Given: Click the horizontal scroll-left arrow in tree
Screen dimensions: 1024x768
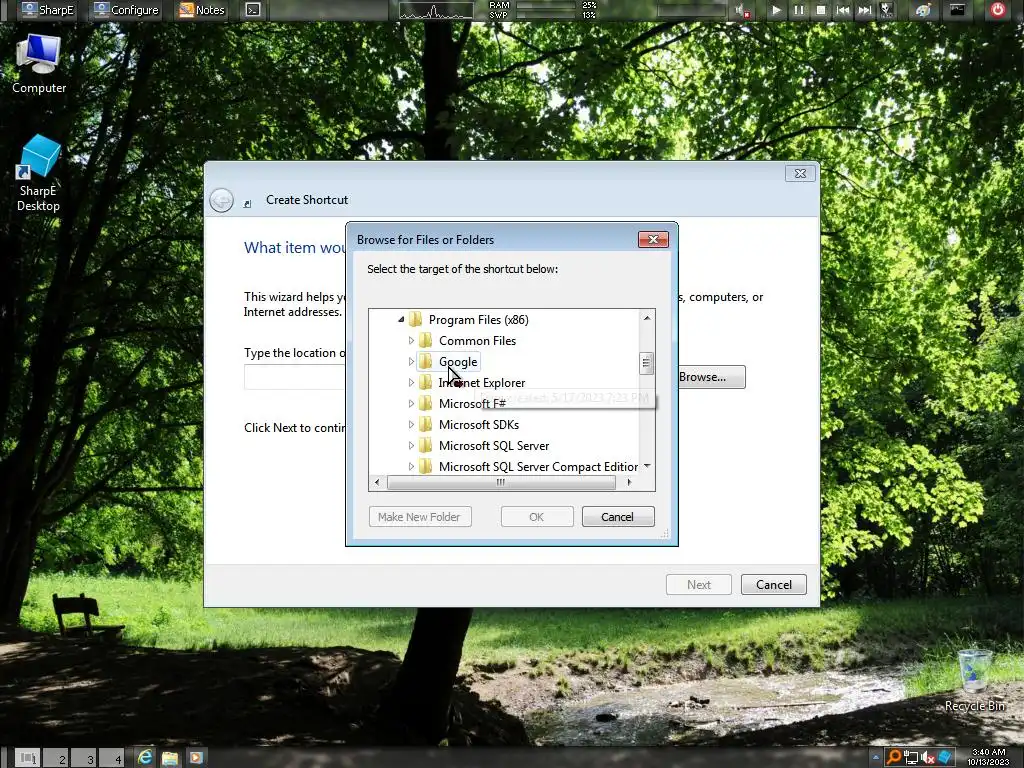Looking at the screenshot, I should (x=377, y=483).
